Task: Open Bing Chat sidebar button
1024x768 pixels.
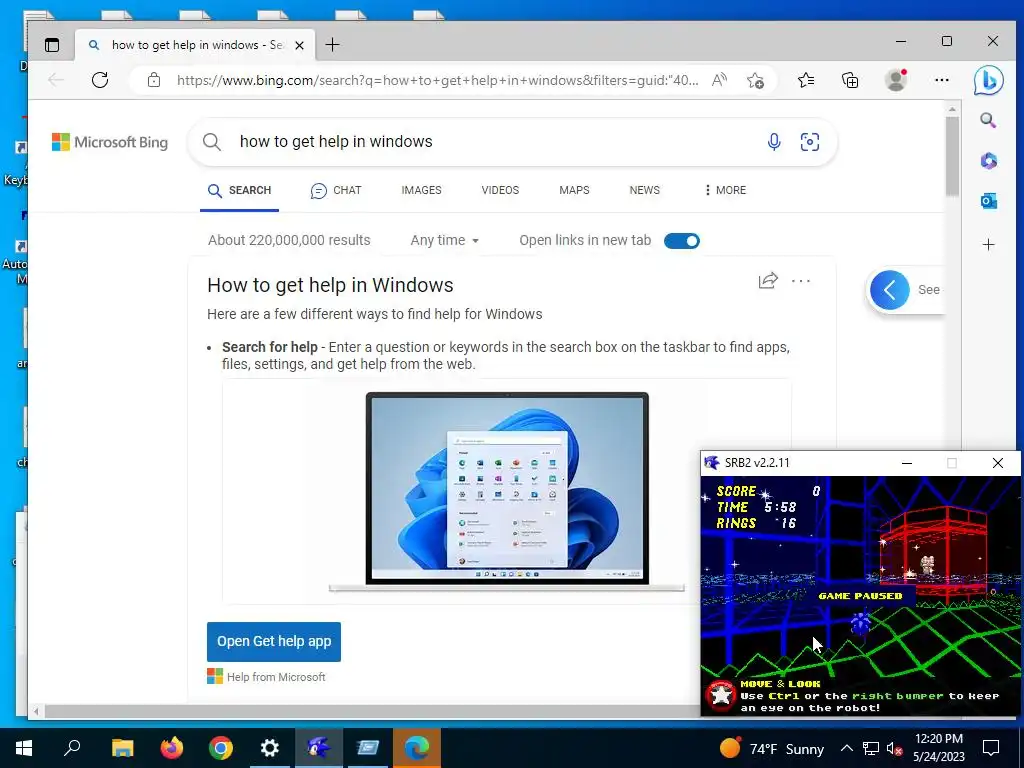Action: click(988, 80)
